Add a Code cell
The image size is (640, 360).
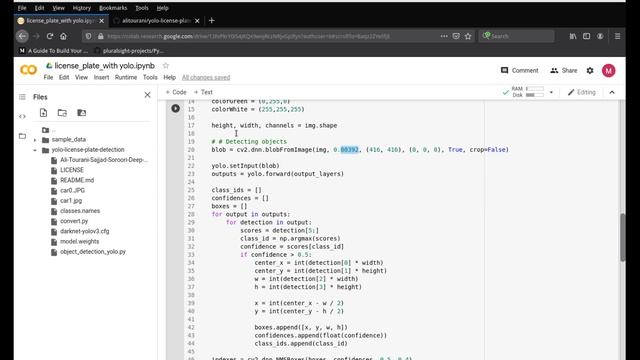[x=176, y=92]
